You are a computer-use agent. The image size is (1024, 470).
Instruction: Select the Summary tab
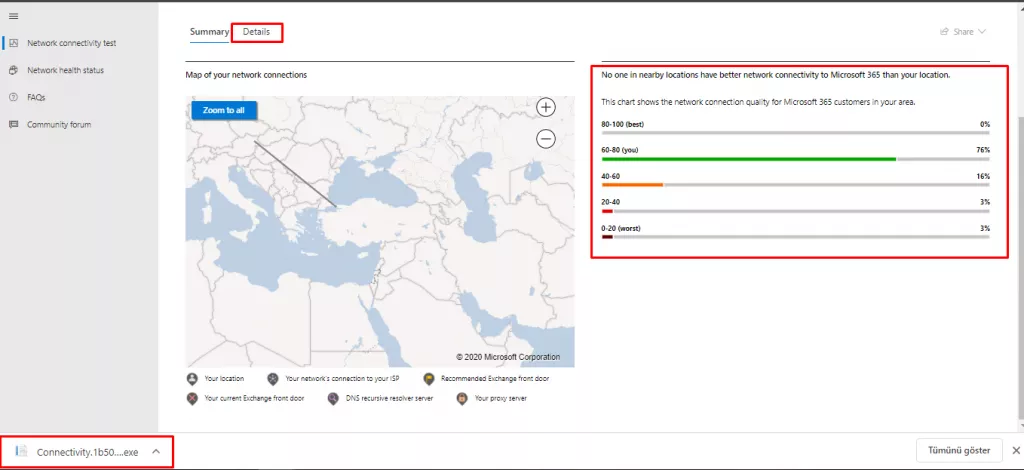pyautogui.click(x=209, y=32)
